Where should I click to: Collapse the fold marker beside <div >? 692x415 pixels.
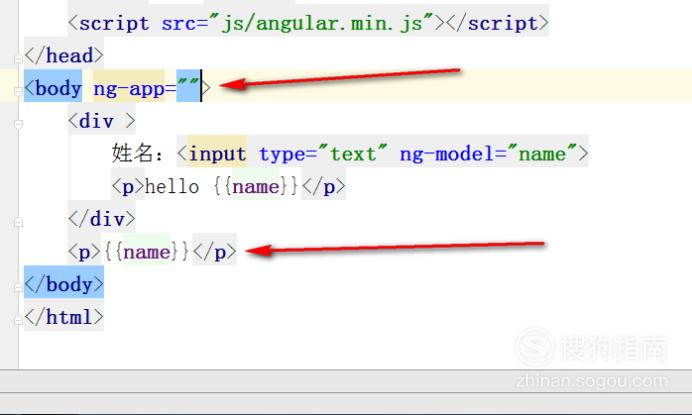[18, 124]
